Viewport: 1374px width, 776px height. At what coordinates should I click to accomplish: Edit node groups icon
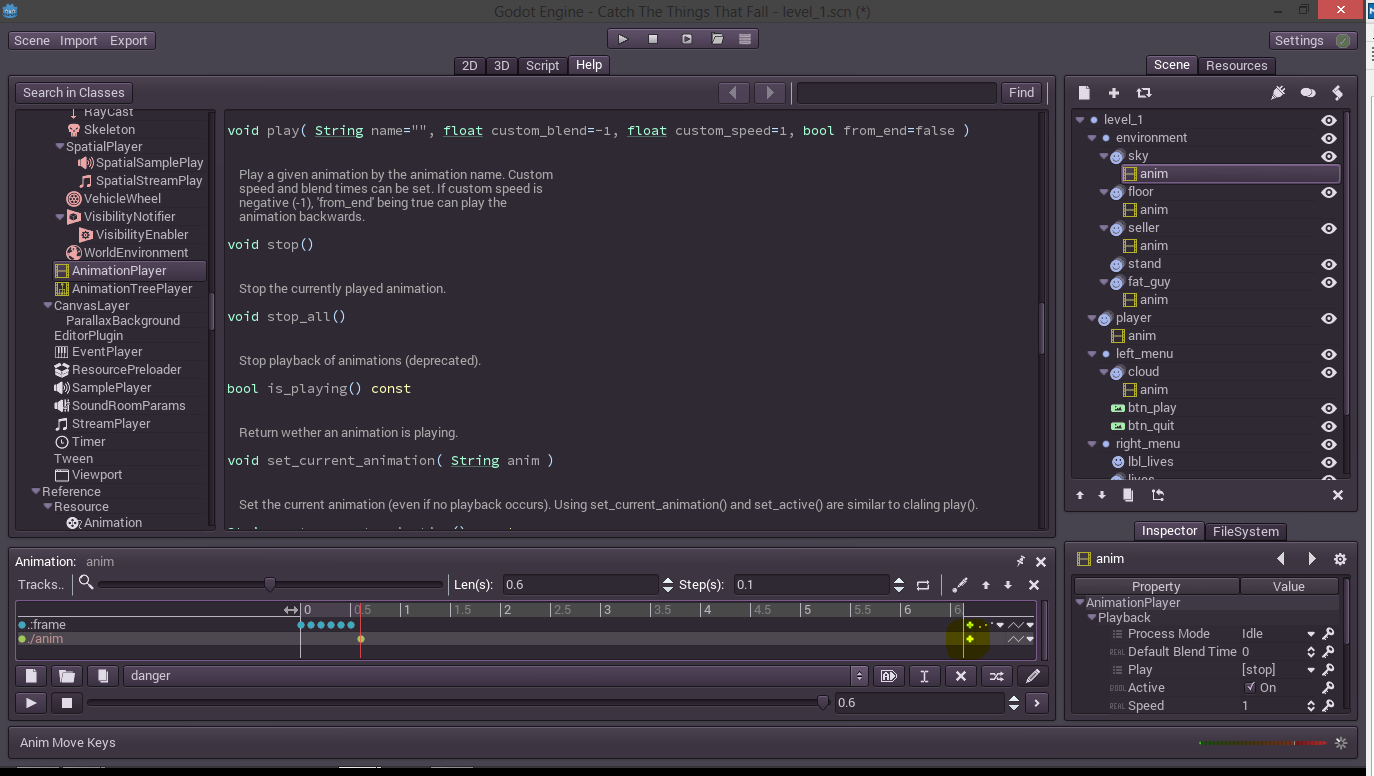tap(1307, 92)
